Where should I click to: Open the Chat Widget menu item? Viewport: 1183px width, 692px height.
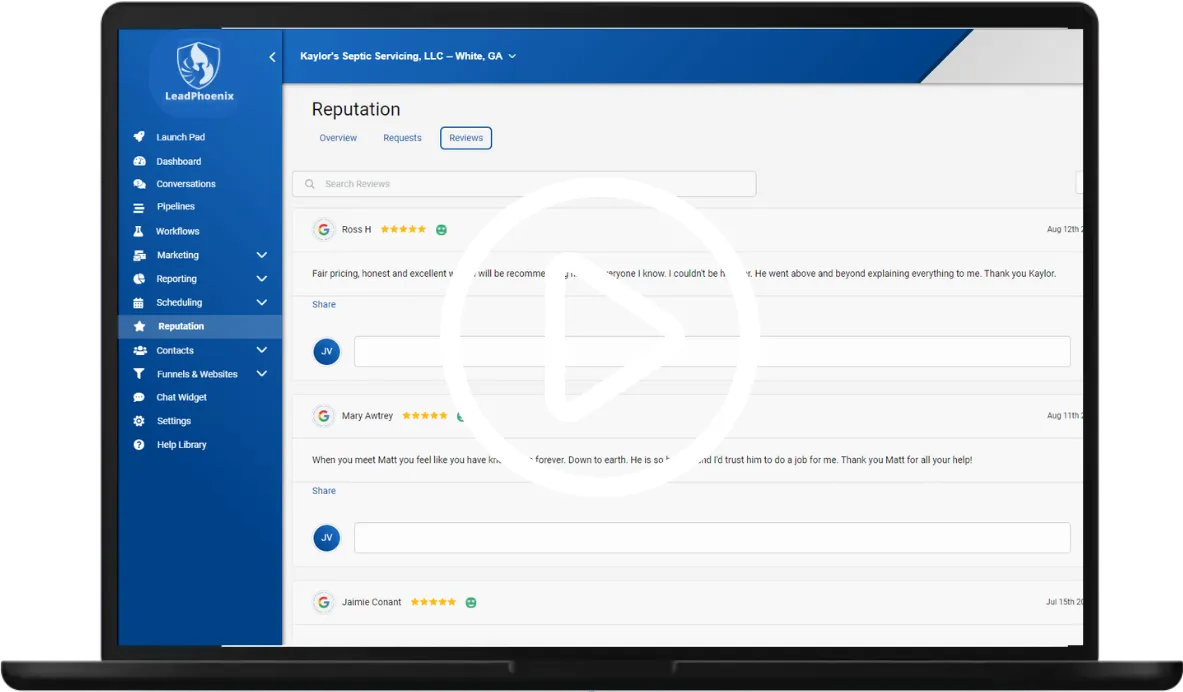(x=181, y=397)
